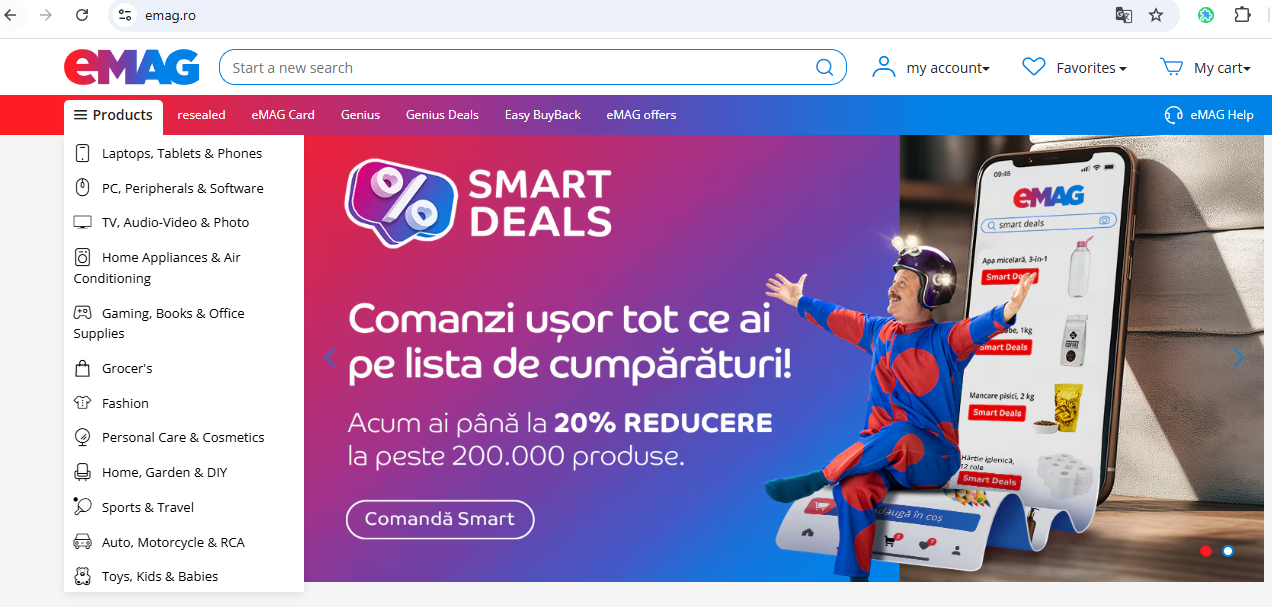Click the Start a new search field

(x=520, y=68)
